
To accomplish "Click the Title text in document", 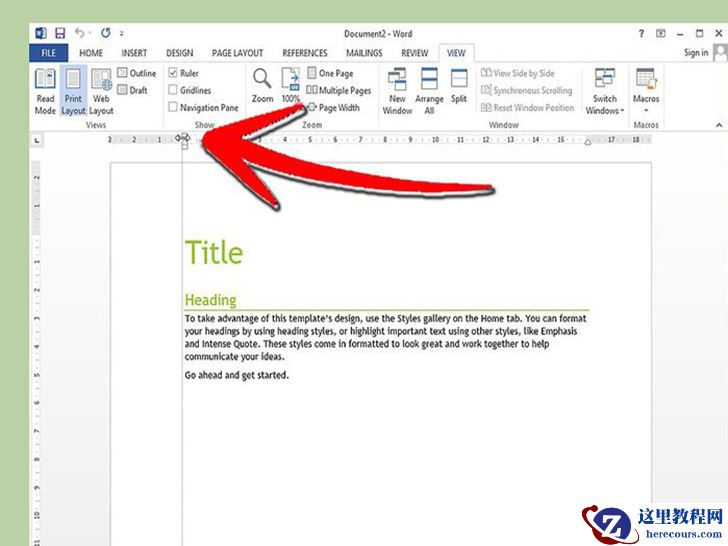I will point(214,253).
